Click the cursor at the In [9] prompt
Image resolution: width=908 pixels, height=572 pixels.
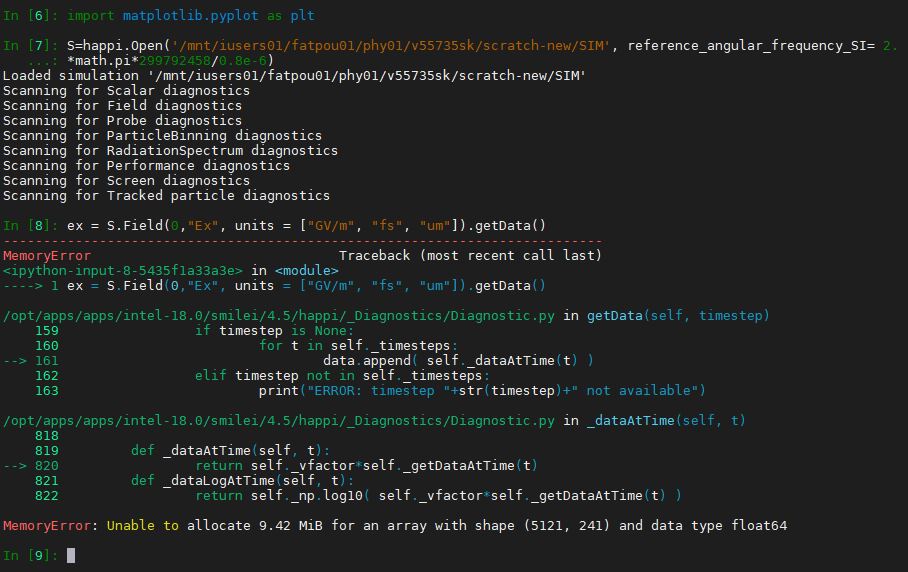(x=71, y=555)
